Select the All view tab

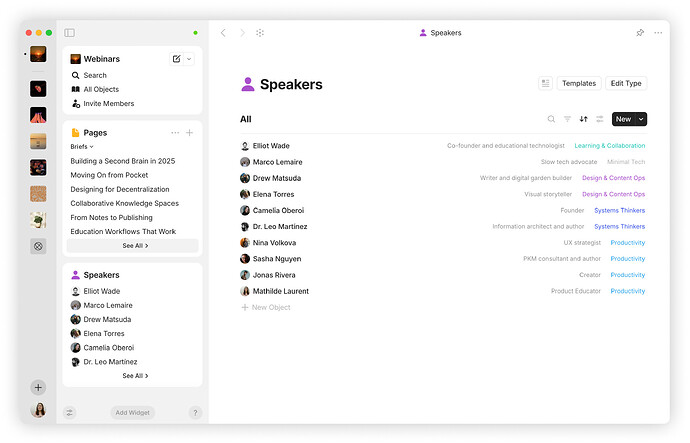[x=246, y=119]
